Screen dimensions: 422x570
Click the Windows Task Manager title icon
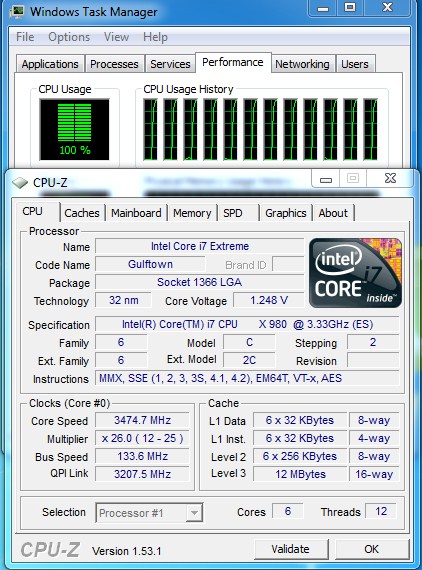(x=16, y=11)
